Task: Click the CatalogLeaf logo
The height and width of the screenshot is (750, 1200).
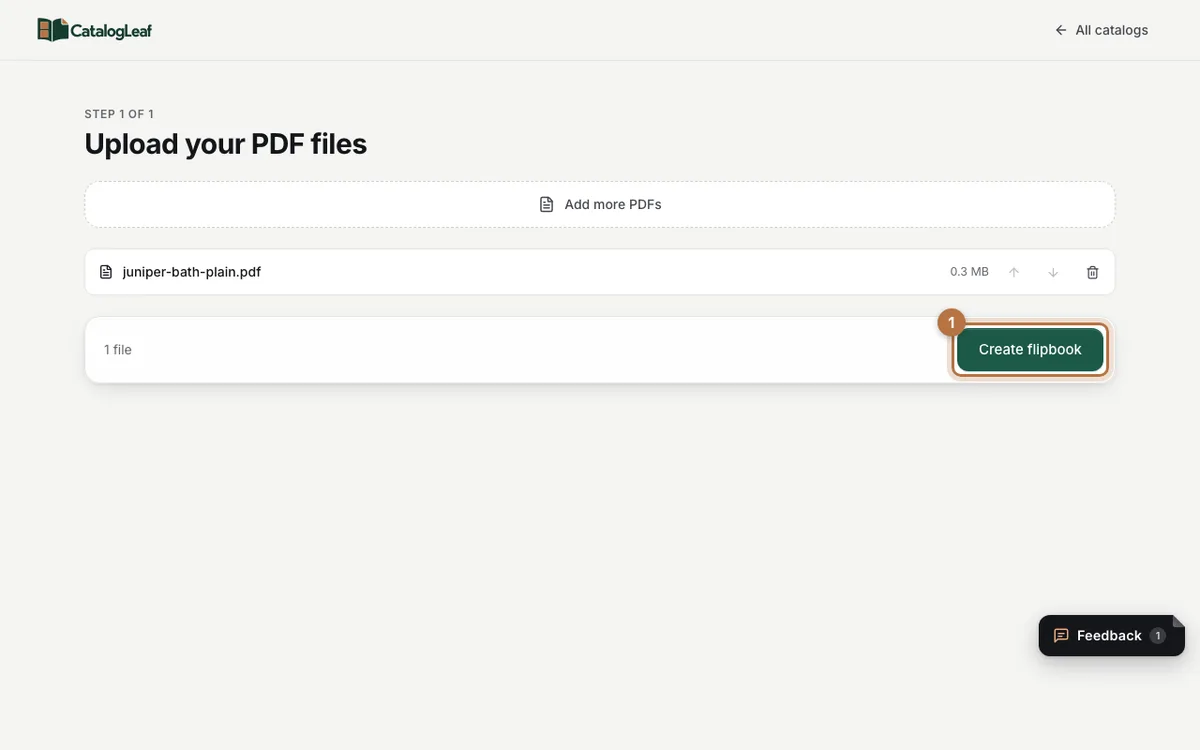Action: click(95, 30)
